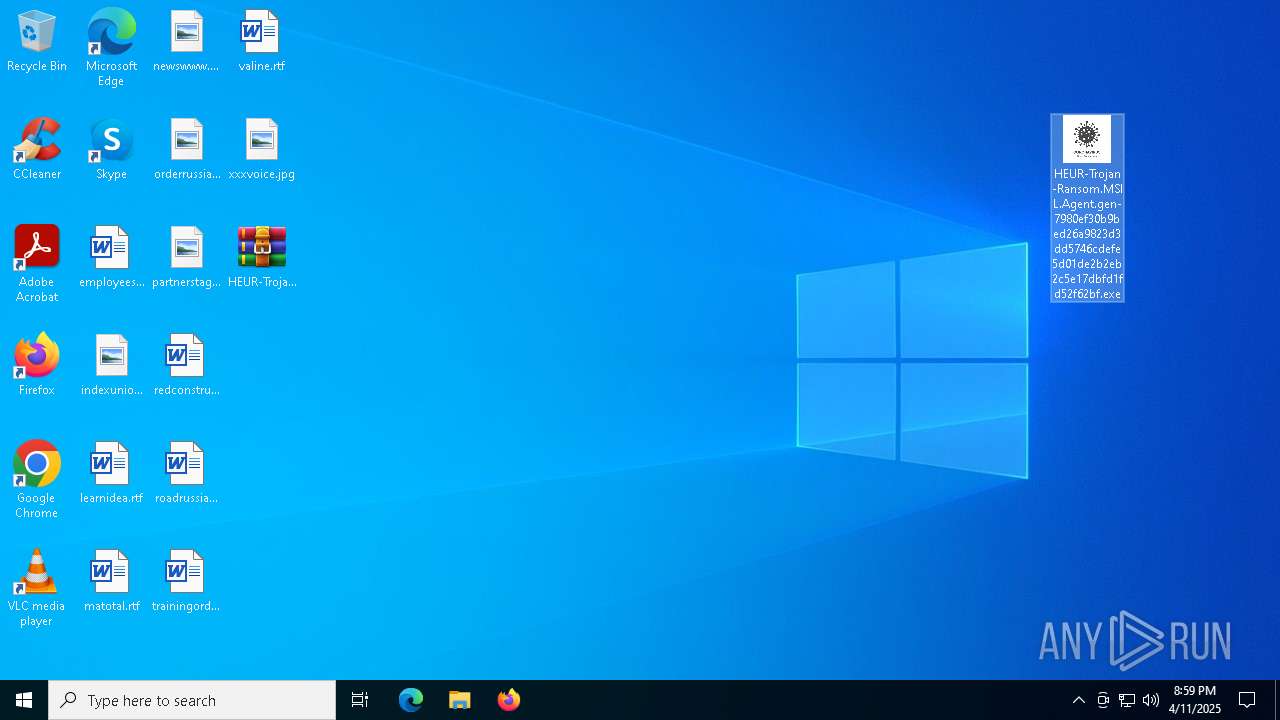1280x720 pixels.
Task: Select the HEUR-Trojan-Ransom .exe file icon
Action: pyautogui.click(x=1087, y=208)
